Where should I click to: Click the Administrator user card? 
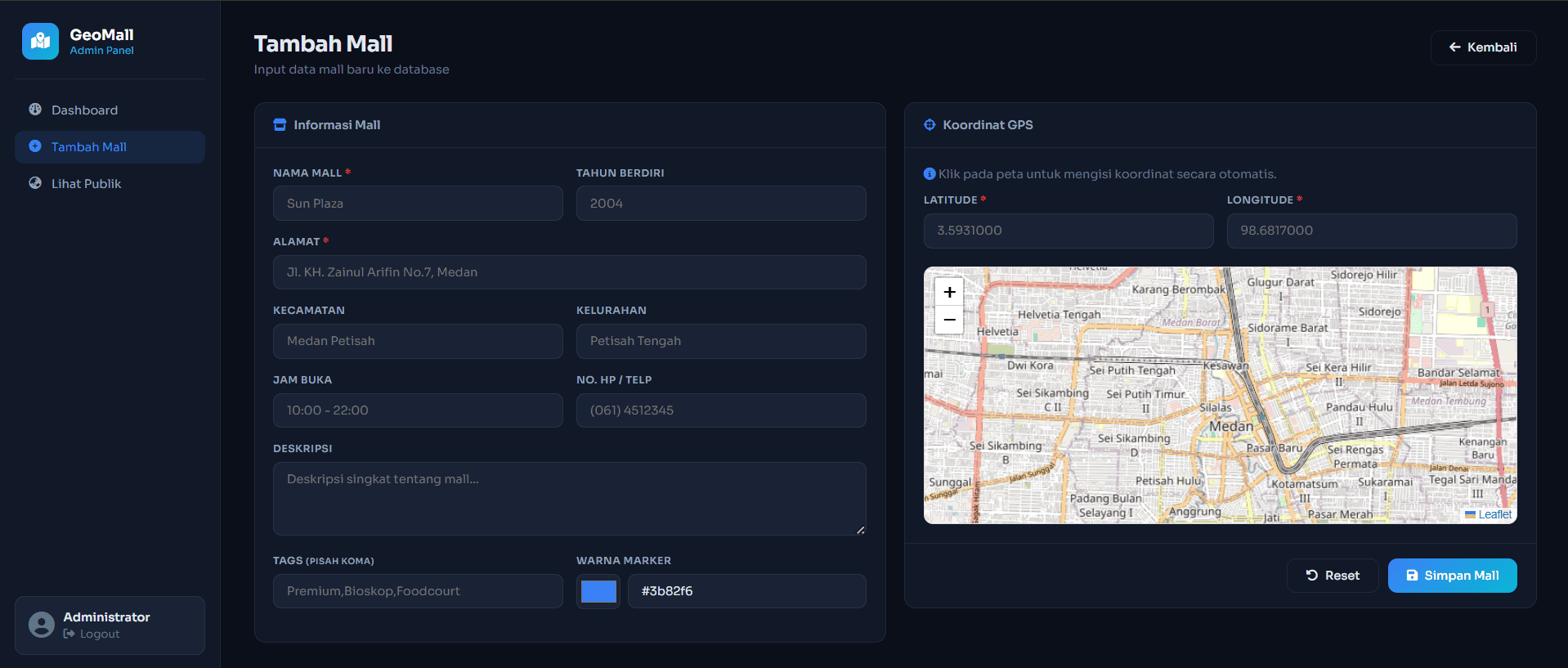tap(110, 625)
